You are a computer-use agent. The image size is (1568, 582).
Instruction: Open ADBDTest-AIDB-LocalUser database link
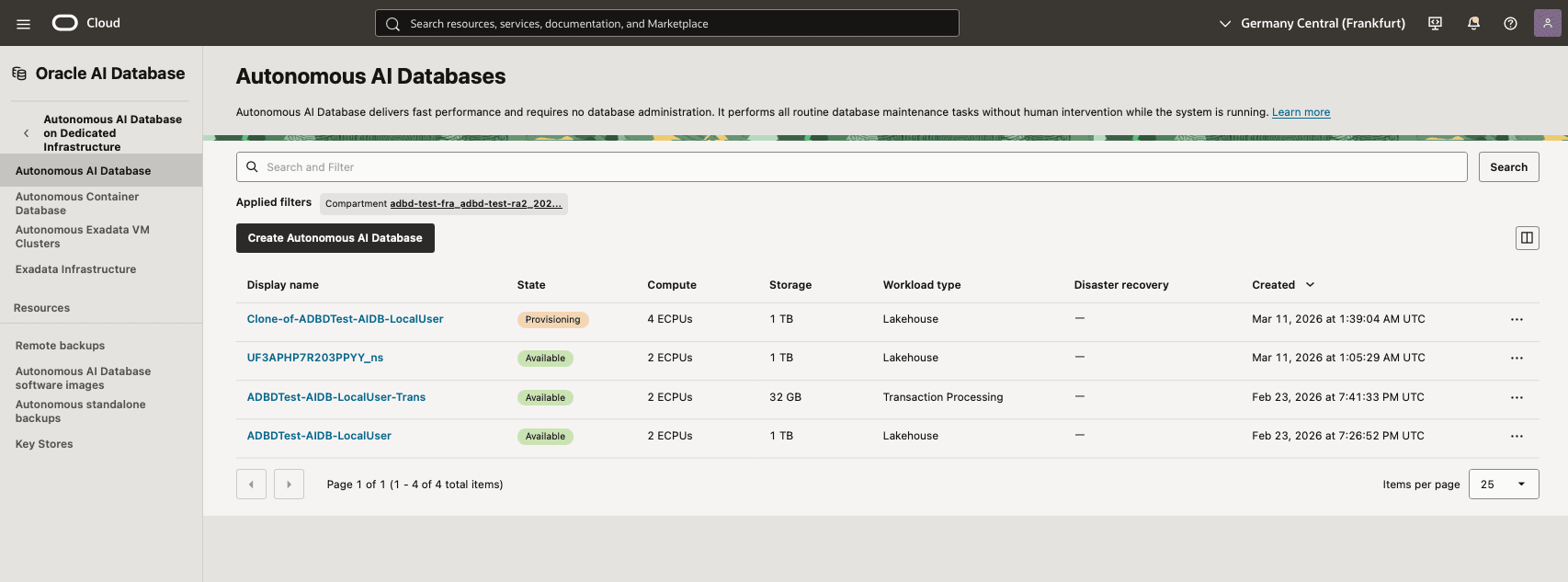319,436
